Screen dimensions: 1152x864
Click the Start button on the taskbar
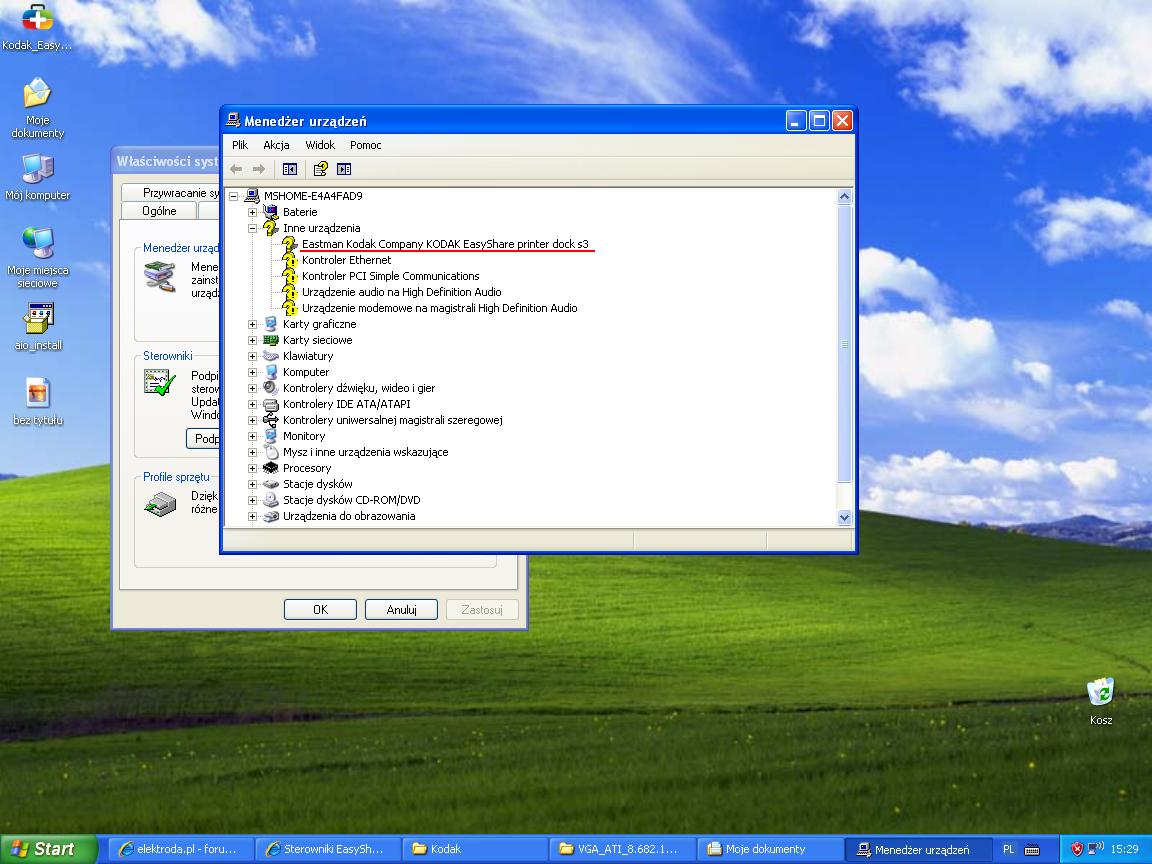click(x=43, y=849)
